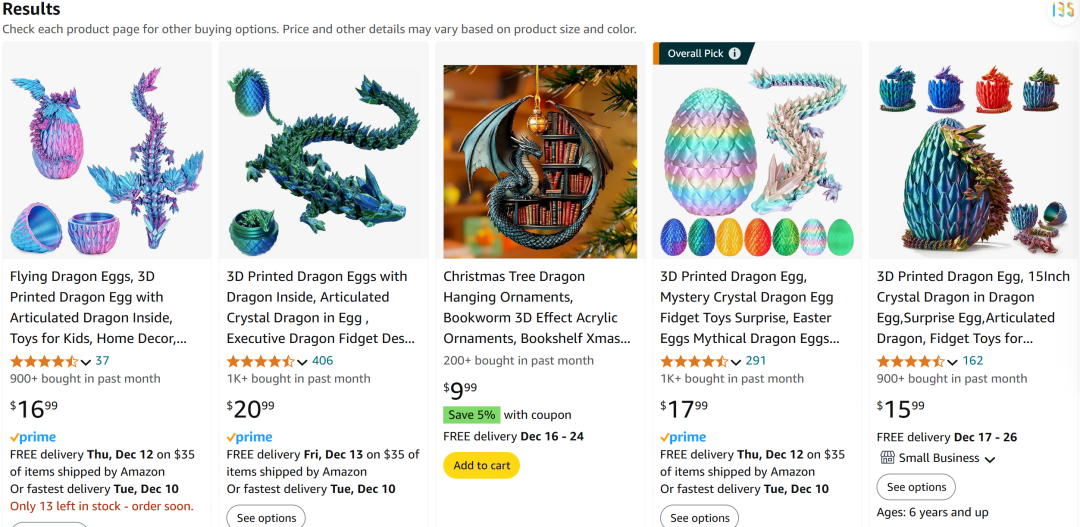
Task: Expand rating breakdown arrow beside 37 reviews
Action: tap(86, 362)
